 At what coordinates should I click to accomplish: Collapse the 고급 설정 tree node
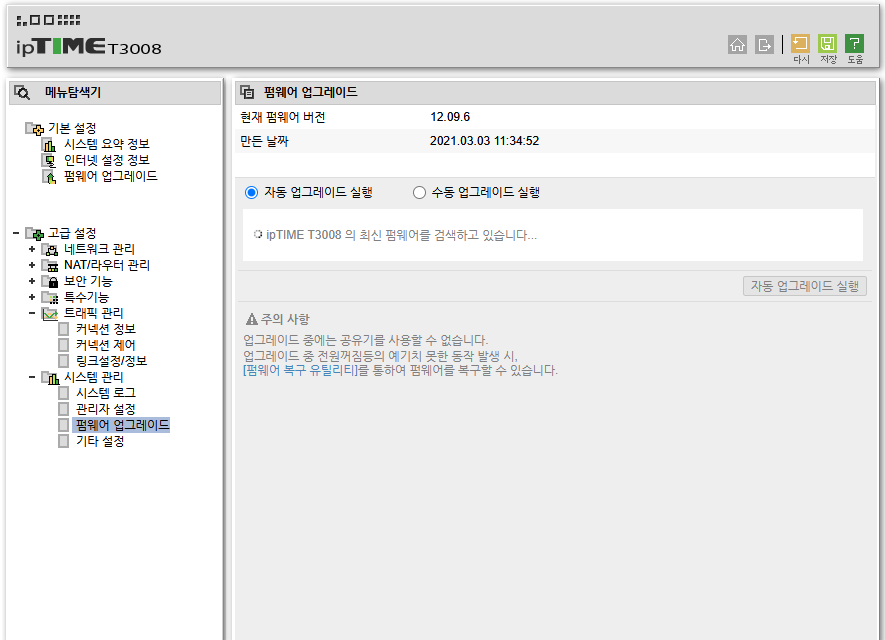[16, 233]
